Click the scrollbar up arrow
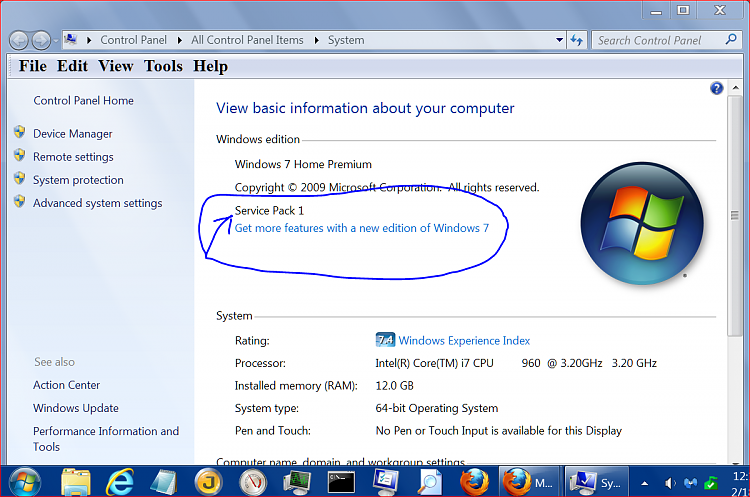Viewport: 750px width, 497px height. (735, 88)
